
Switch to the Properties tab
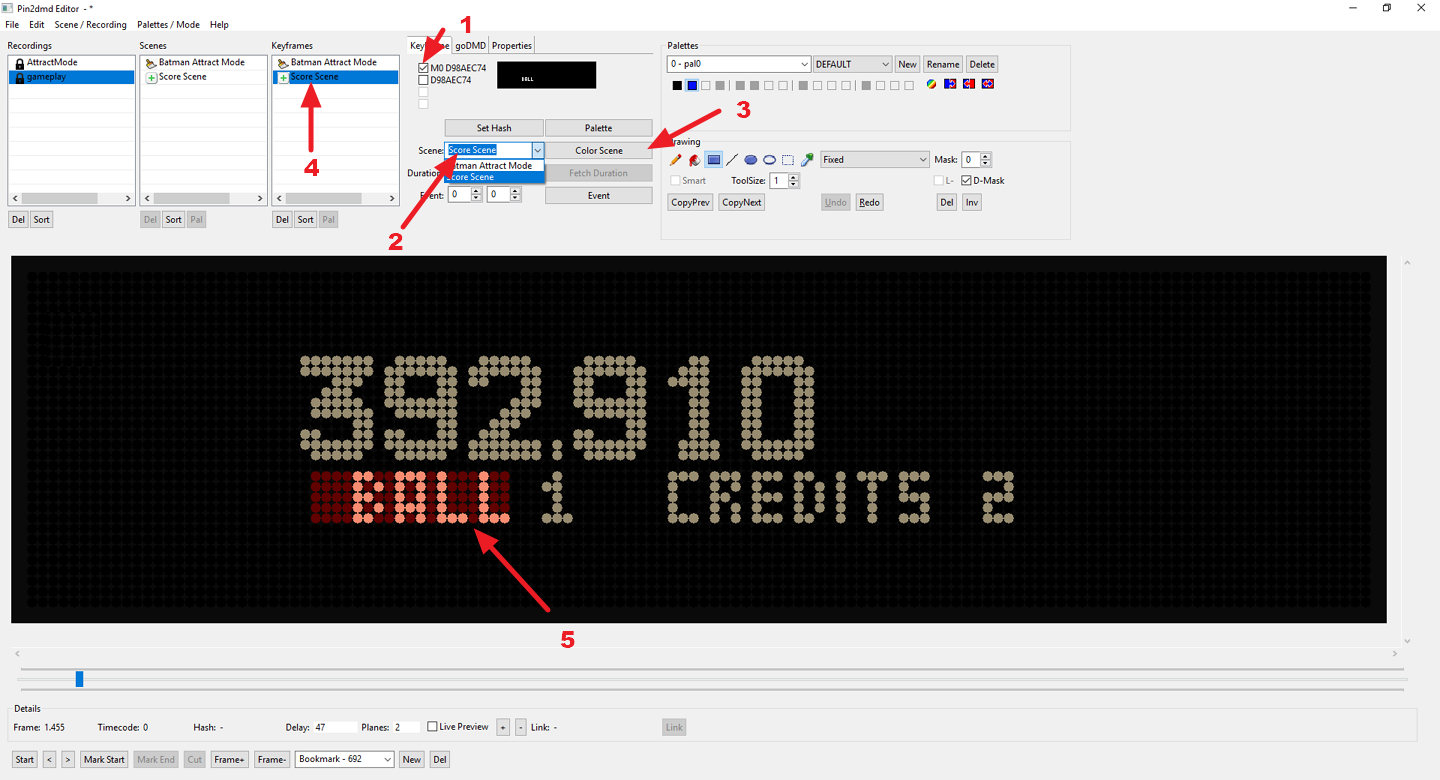point(512,45)
